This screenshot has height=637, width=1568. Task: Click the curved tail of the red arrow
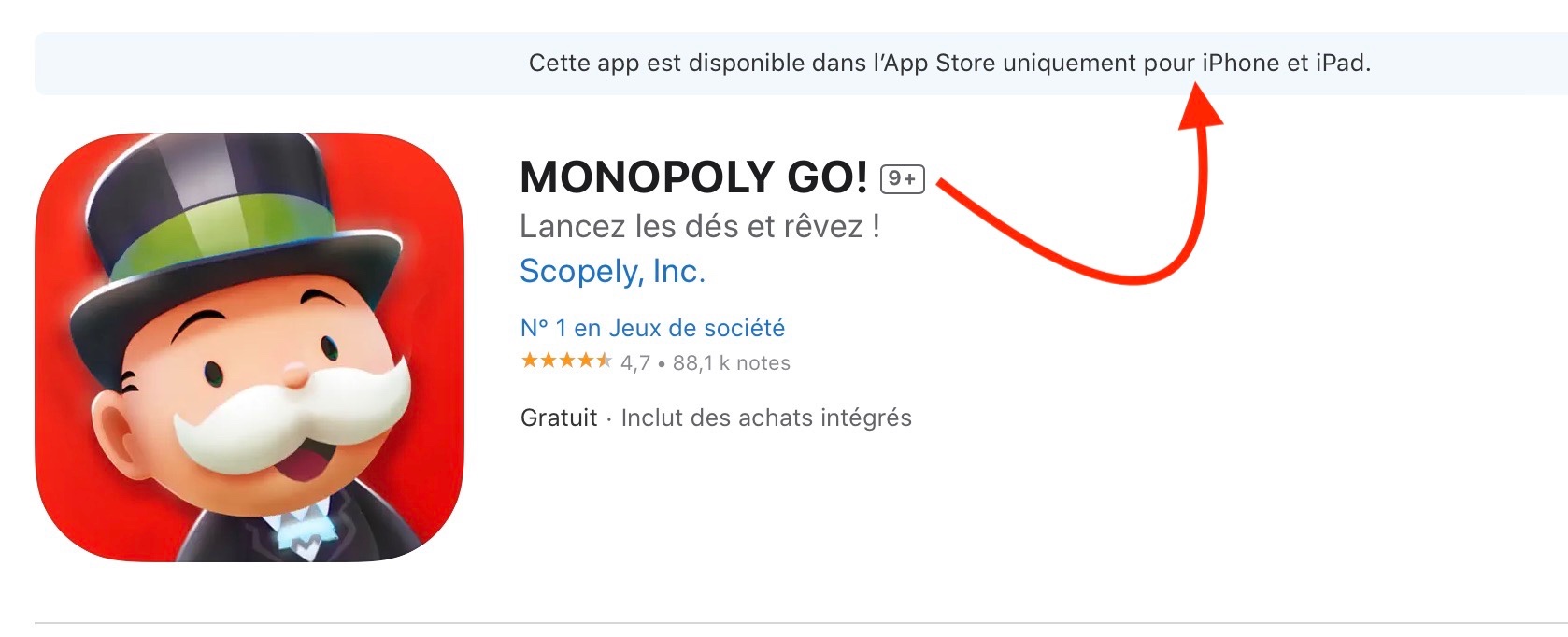tap(1121, 271)
